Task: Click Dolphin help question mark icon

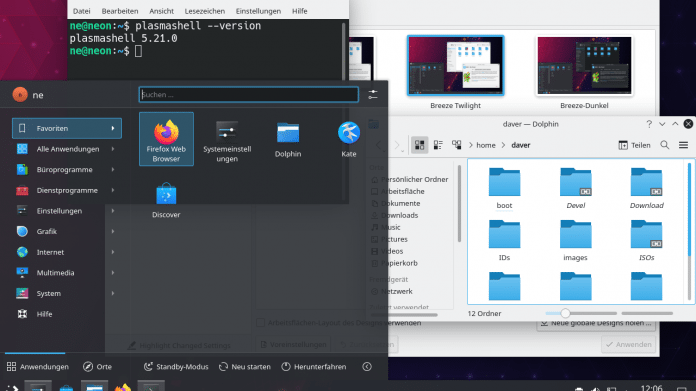Action: pos(649,124)
